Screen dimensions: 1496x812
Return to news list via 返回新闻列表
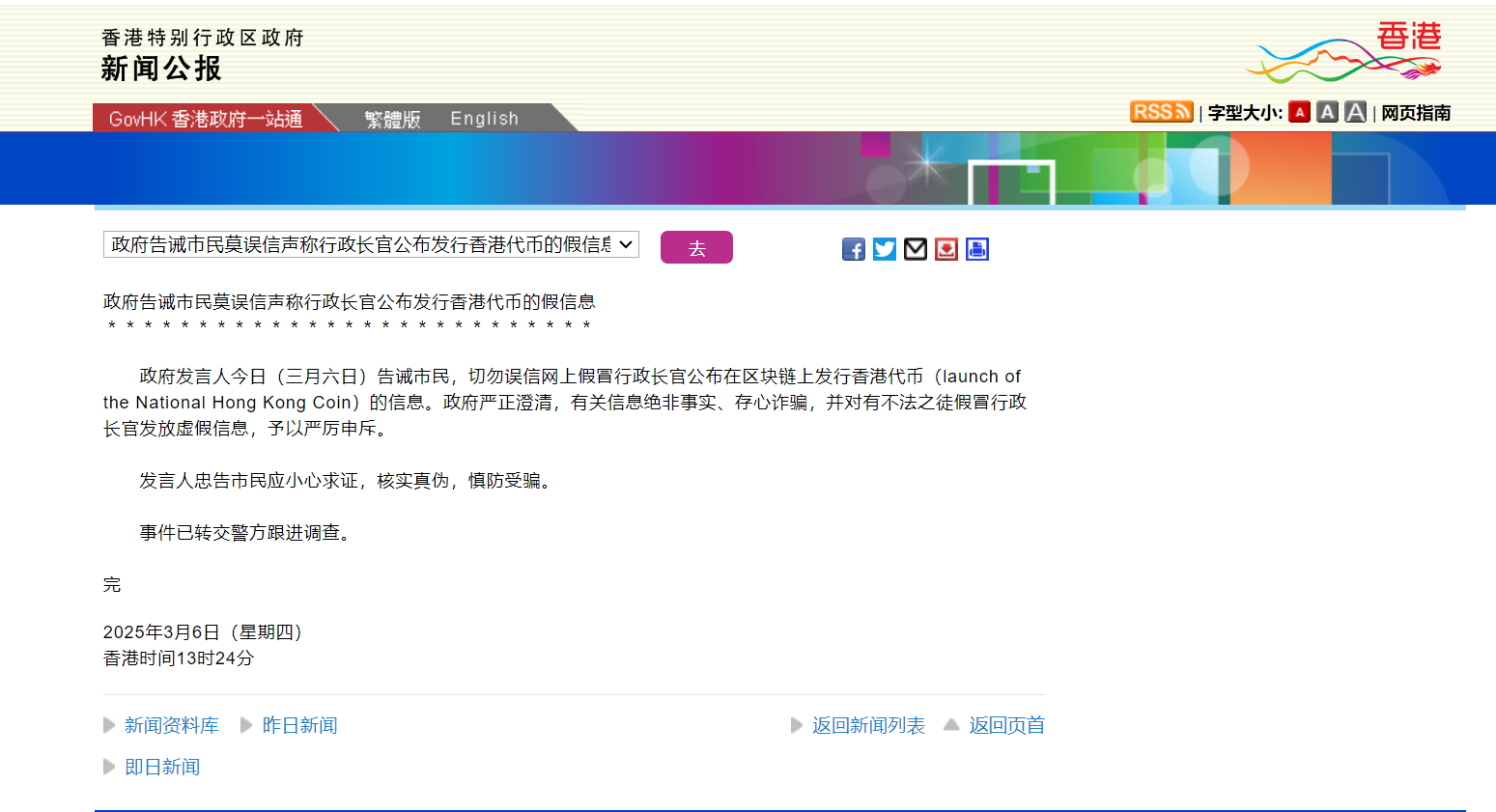coord(867,725)
